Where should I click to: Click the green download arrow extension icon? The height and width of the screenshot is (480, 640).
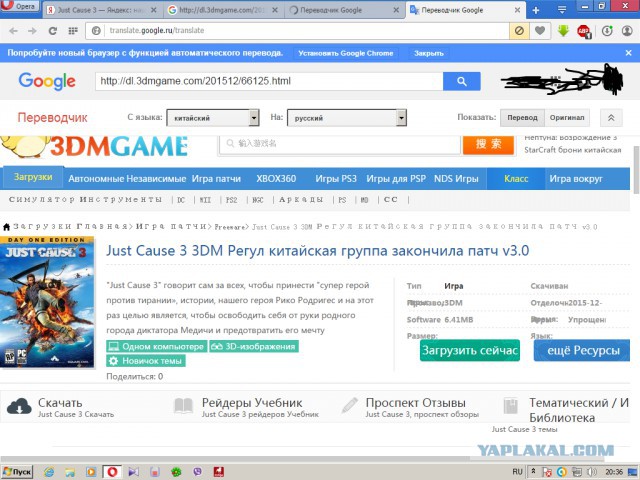[563, 31]
